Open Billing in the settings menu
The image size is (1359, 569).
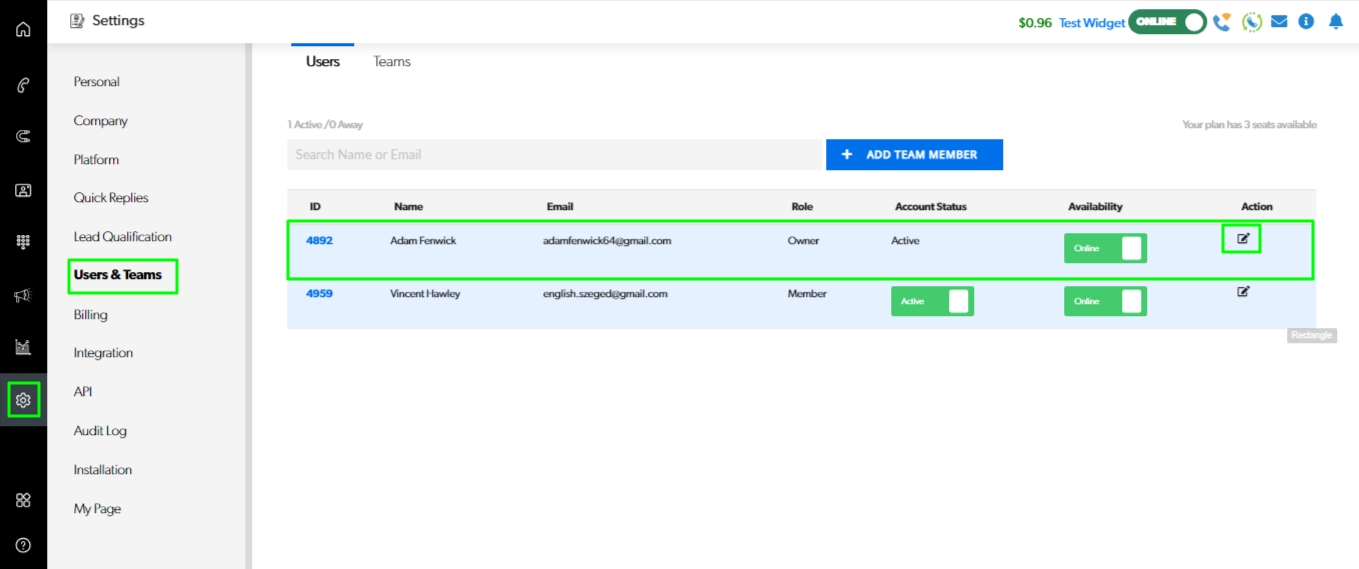(90, 315)
